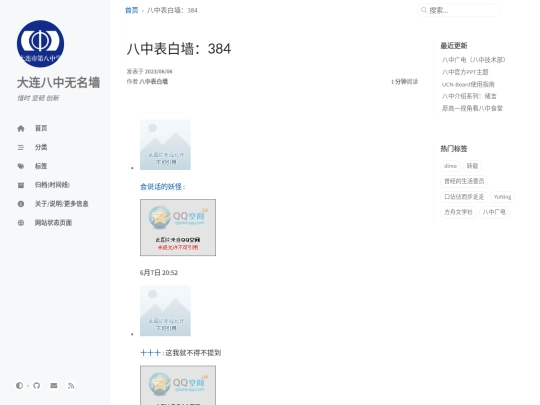Open the +++ user link

[150, 353]
